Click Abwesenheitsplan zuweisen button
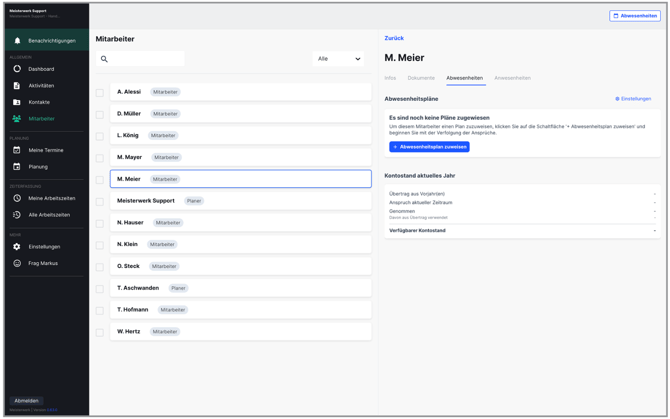Screen dimensions: 670x419 (429, 147)
